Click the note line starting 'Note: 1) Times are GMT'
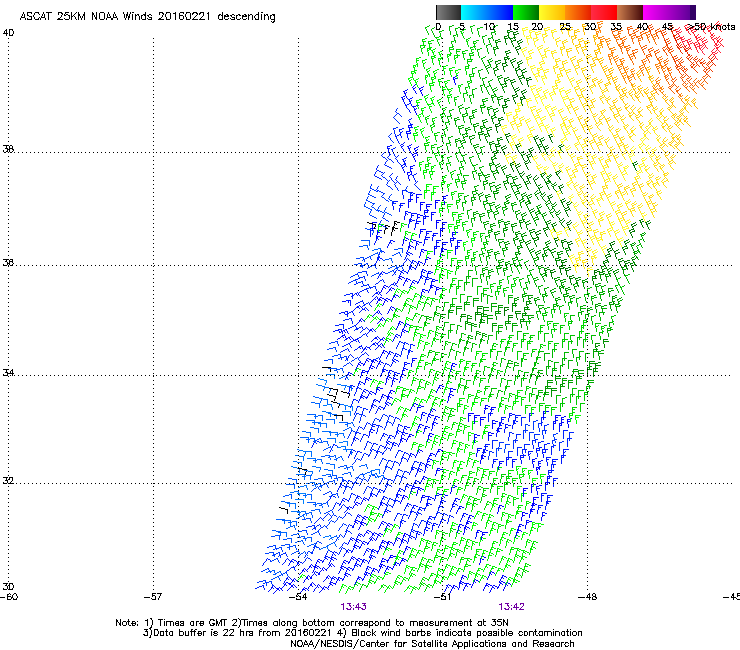This screenshot has width=740, height=650. coord(312,623)
